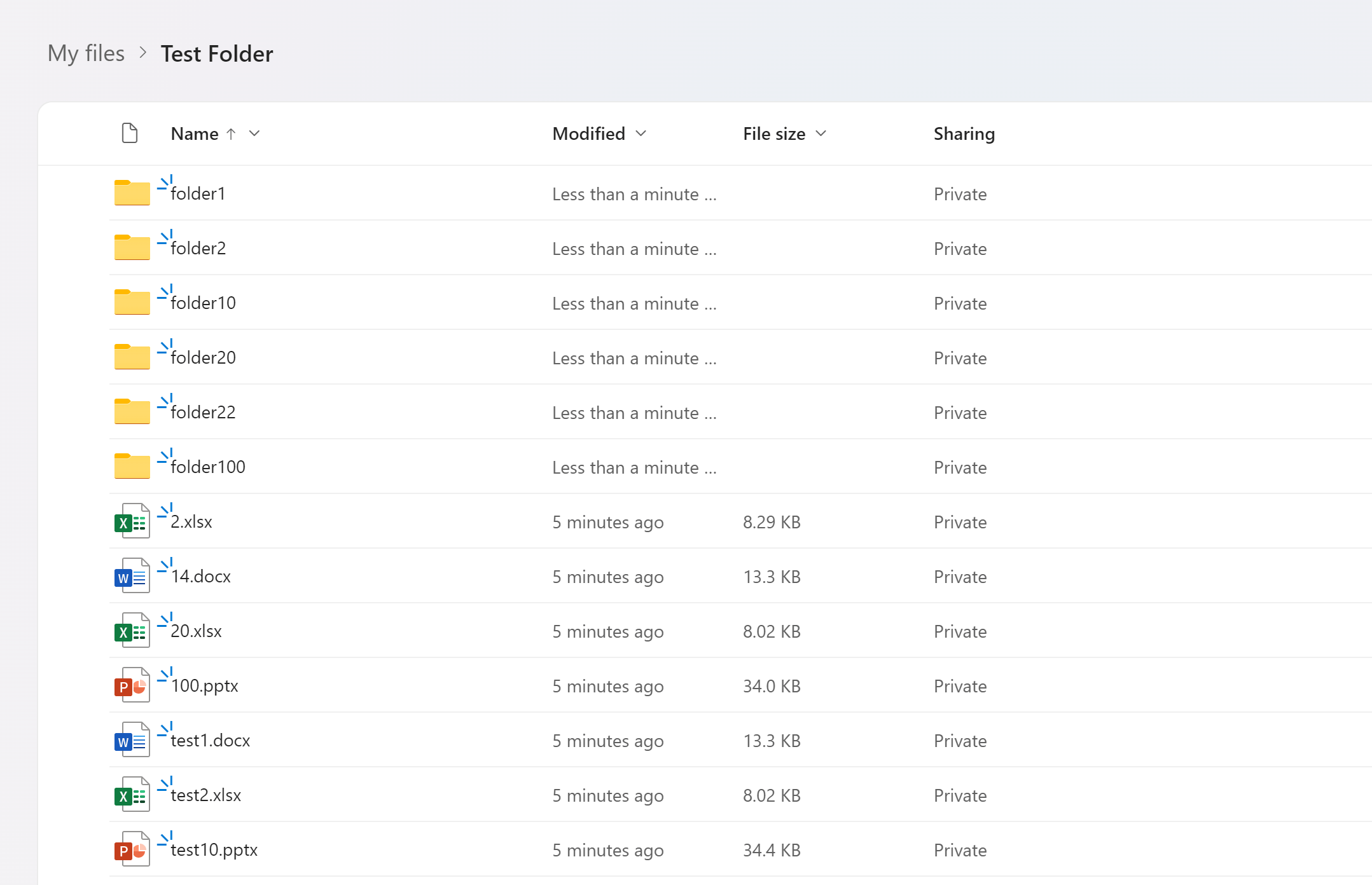Click the PowerPoint icon for 100.pptx
The image size is (1372, 885).
[131, 684]
